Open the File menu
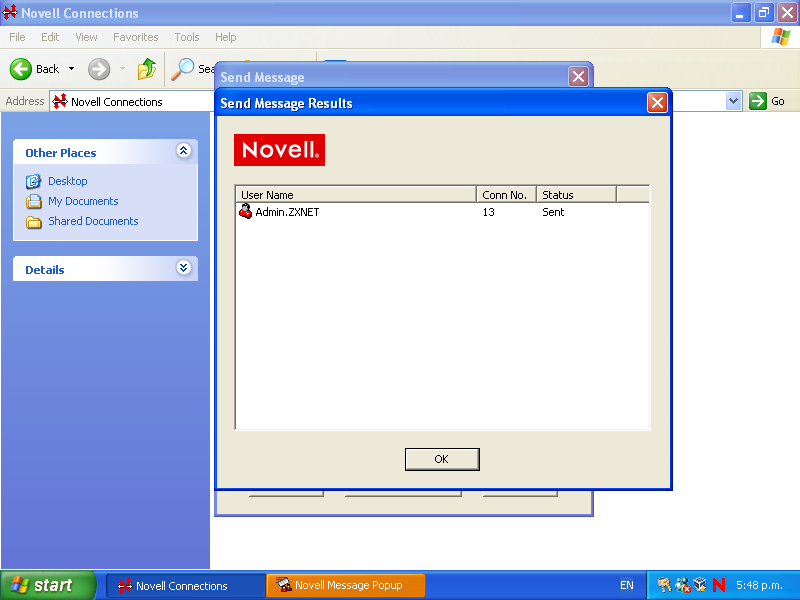Image resolution: width=800 pixels, height=600 pixels. (x=17, y=37)
